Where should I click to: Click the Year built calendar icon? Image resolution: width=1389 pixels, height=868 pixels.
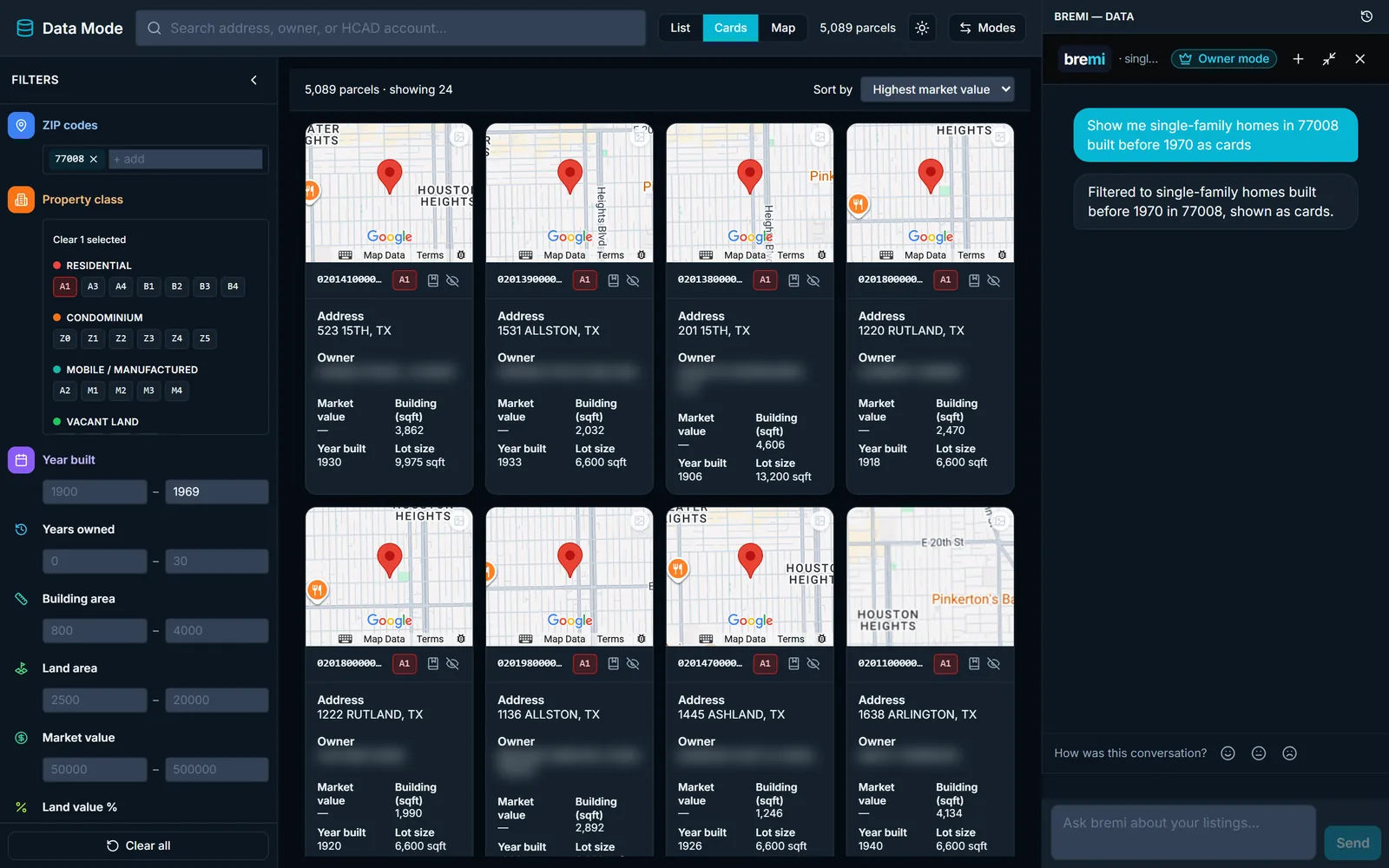[21, 460]
